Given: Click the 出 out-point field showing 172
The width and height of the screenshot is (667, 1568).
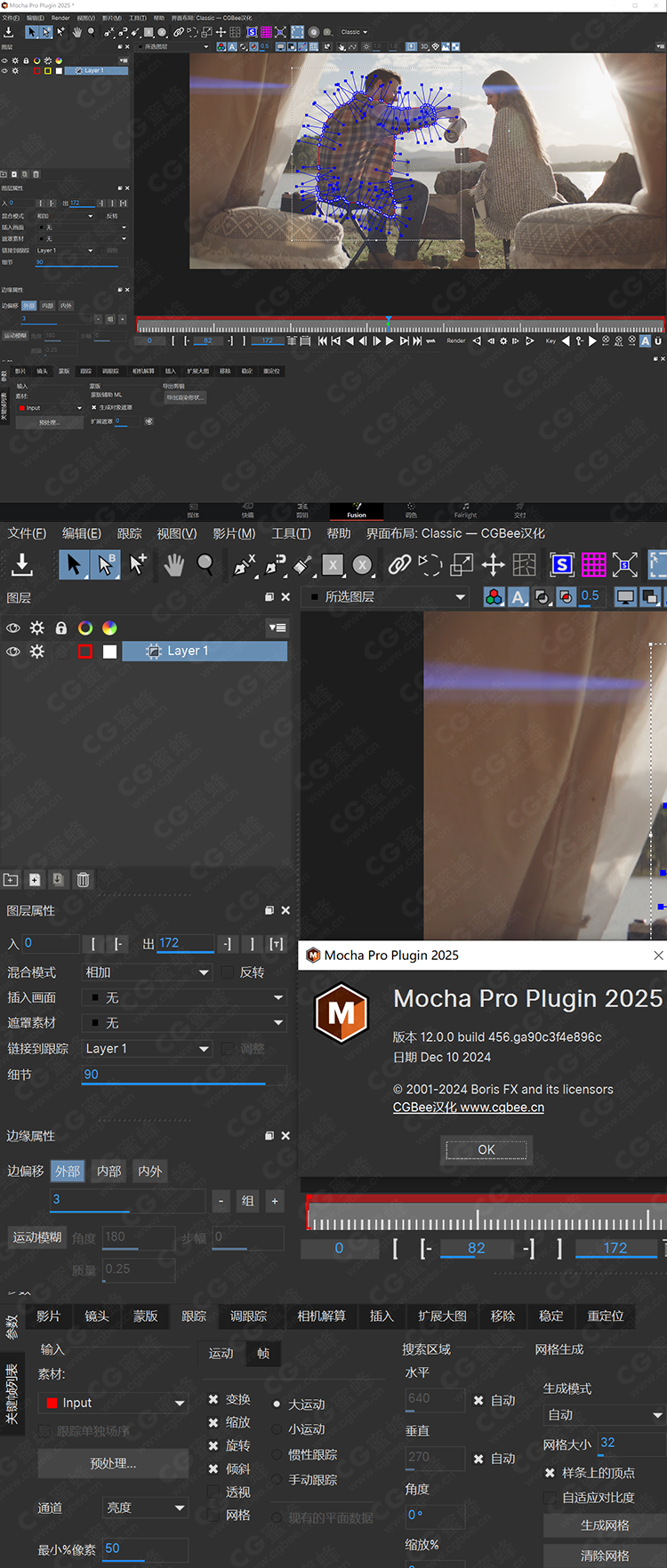Looking at the screenshot, I should click(185, 943).
